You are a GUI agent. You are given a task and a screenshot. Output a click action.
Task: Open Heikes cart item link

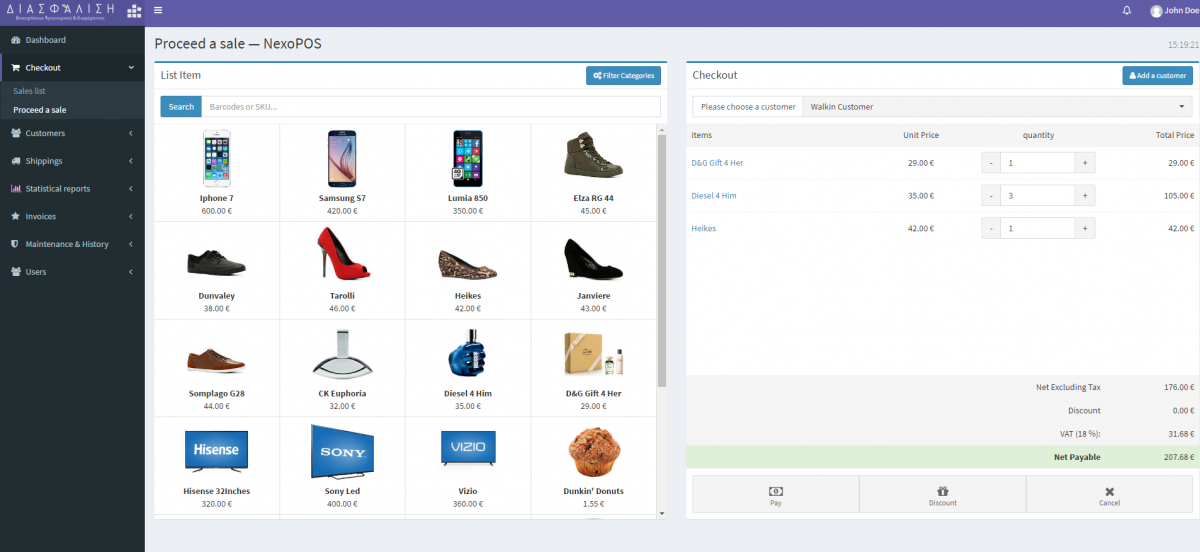click(x=704, y=229)
